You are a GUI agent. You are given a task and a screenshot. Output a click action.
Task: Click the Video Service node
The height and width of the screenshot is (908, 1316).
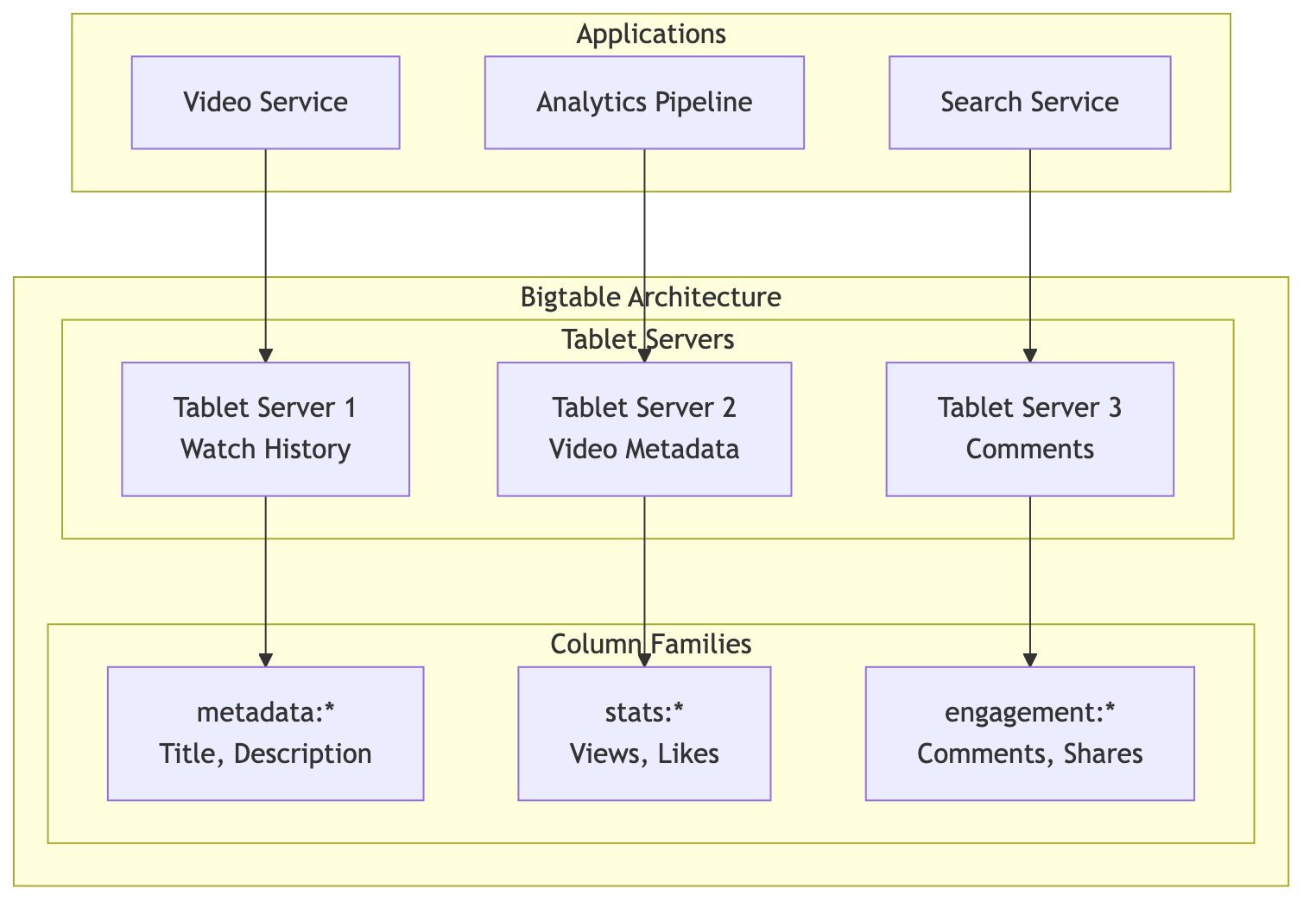[265, 103]
